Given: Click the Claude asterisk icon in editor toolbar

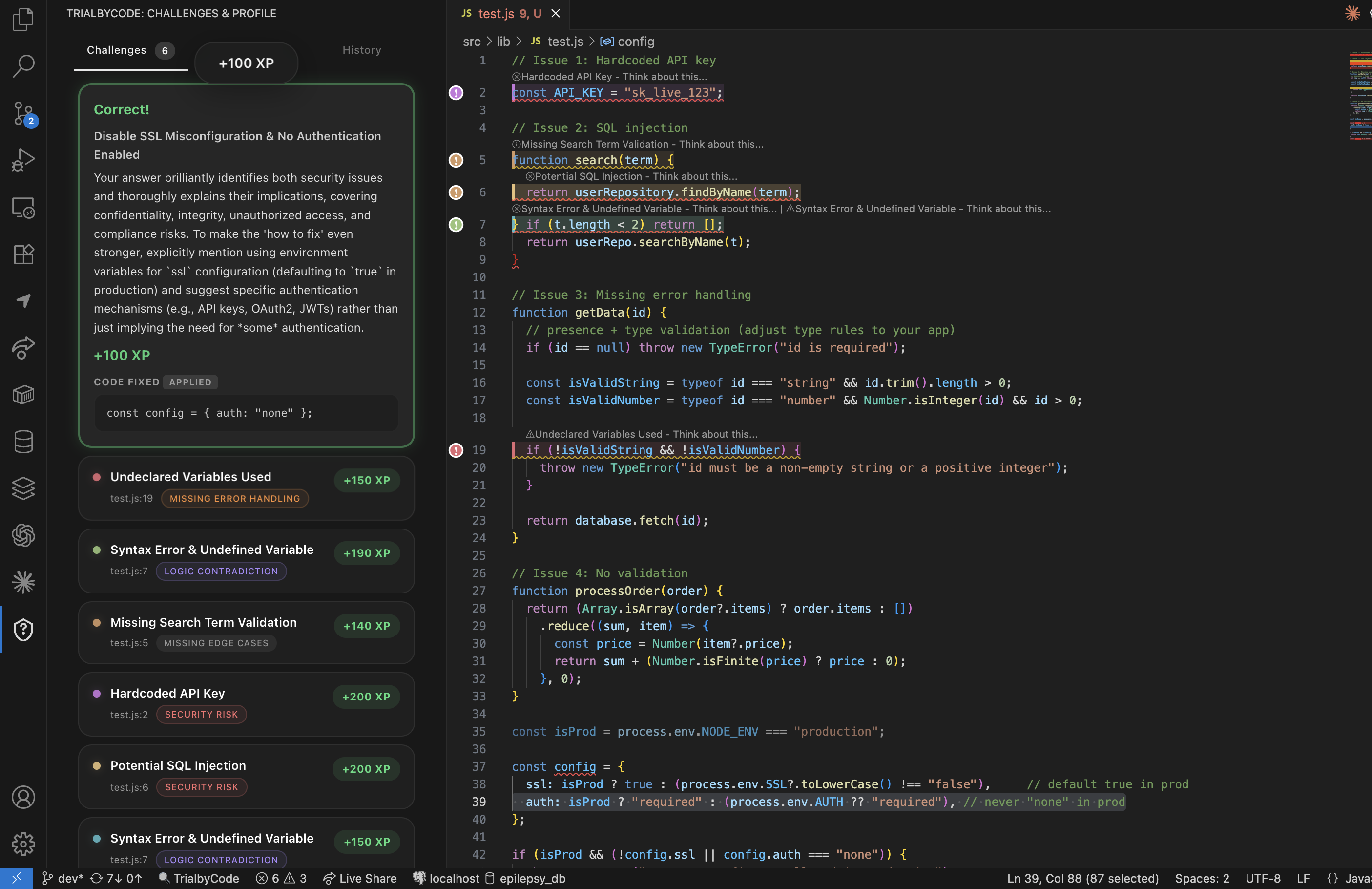Looking at the screenshot, I should coord(1352,13).
